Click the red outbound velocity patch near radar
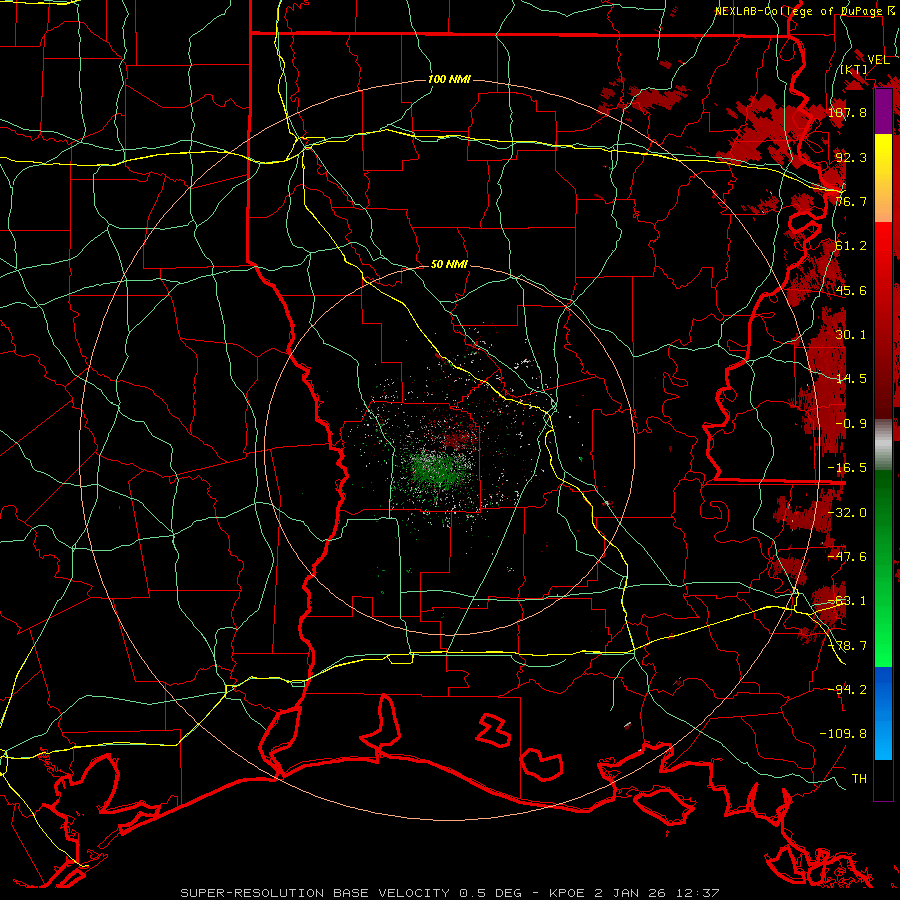The image size is (900, 900). point(459,439)
